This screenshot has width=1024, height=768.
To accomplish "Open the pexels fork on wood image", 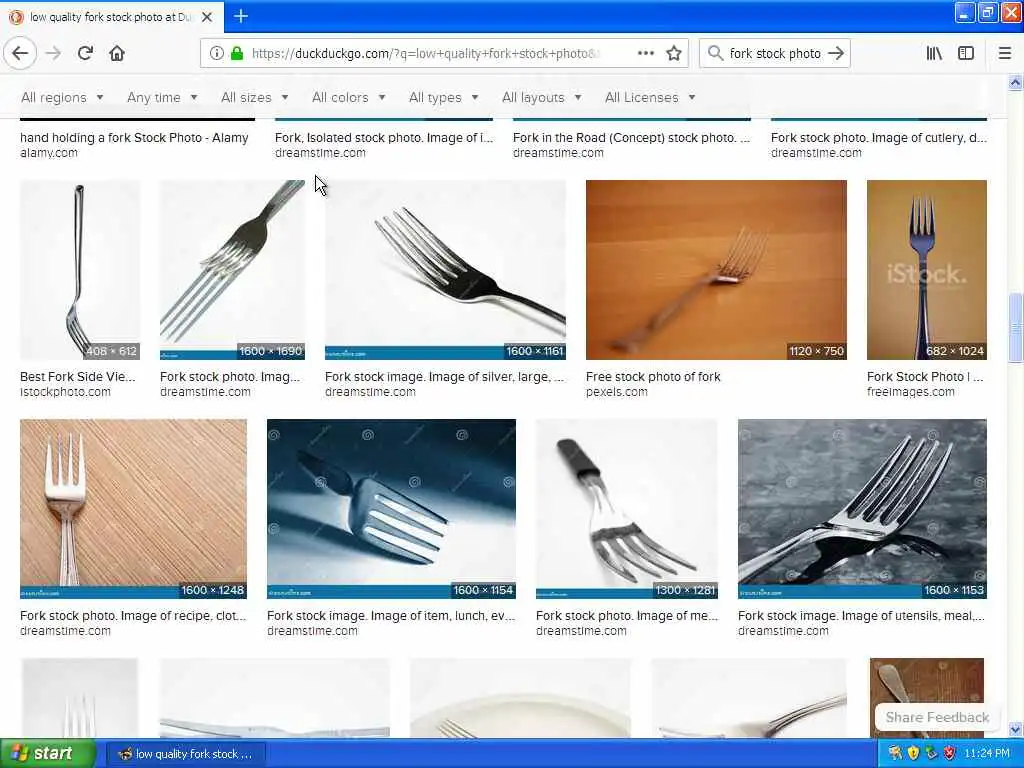I will click(716, 270).
